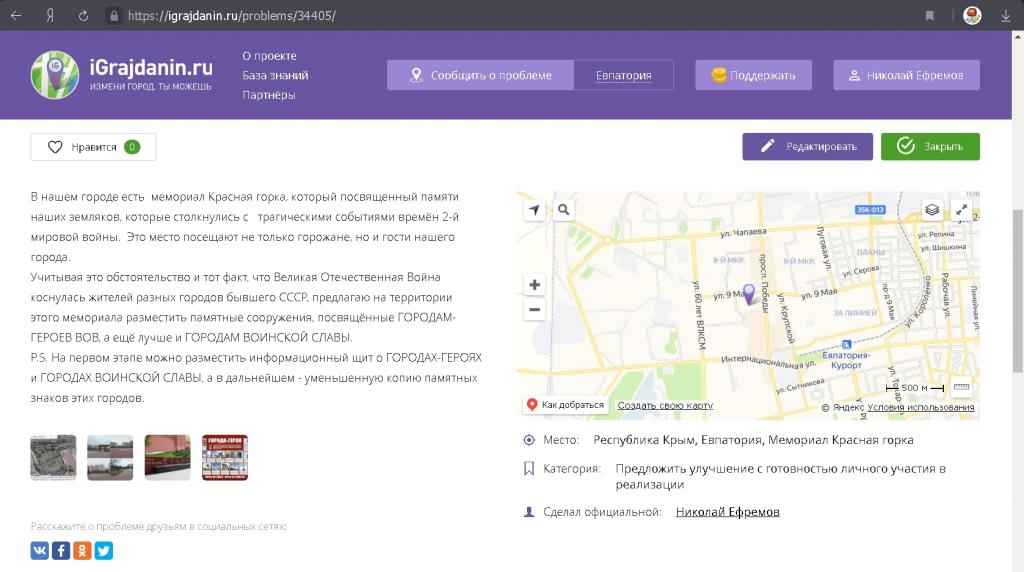Share the problem on Facebook
This screenshot has height=572, width=1024.
pos(61,550)
